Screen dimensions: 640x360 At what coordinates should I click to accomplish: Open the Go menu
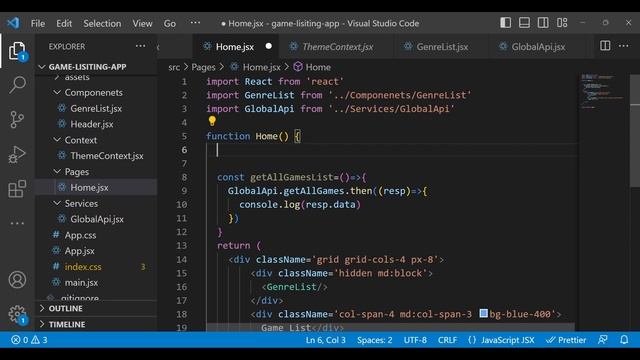[x=170, y=23]
